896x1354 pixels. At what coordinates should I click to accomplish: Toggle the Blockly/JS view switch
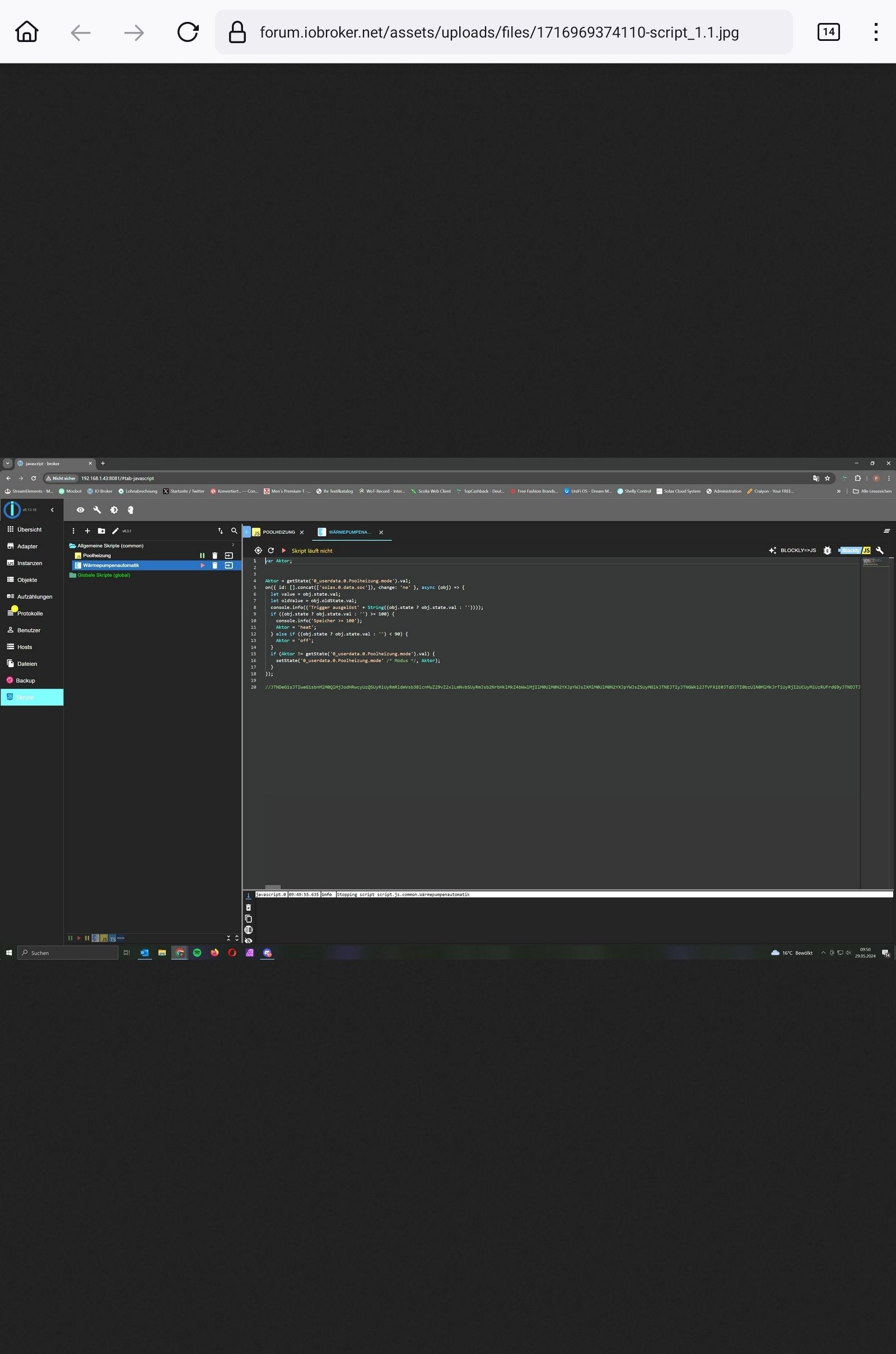855,551
